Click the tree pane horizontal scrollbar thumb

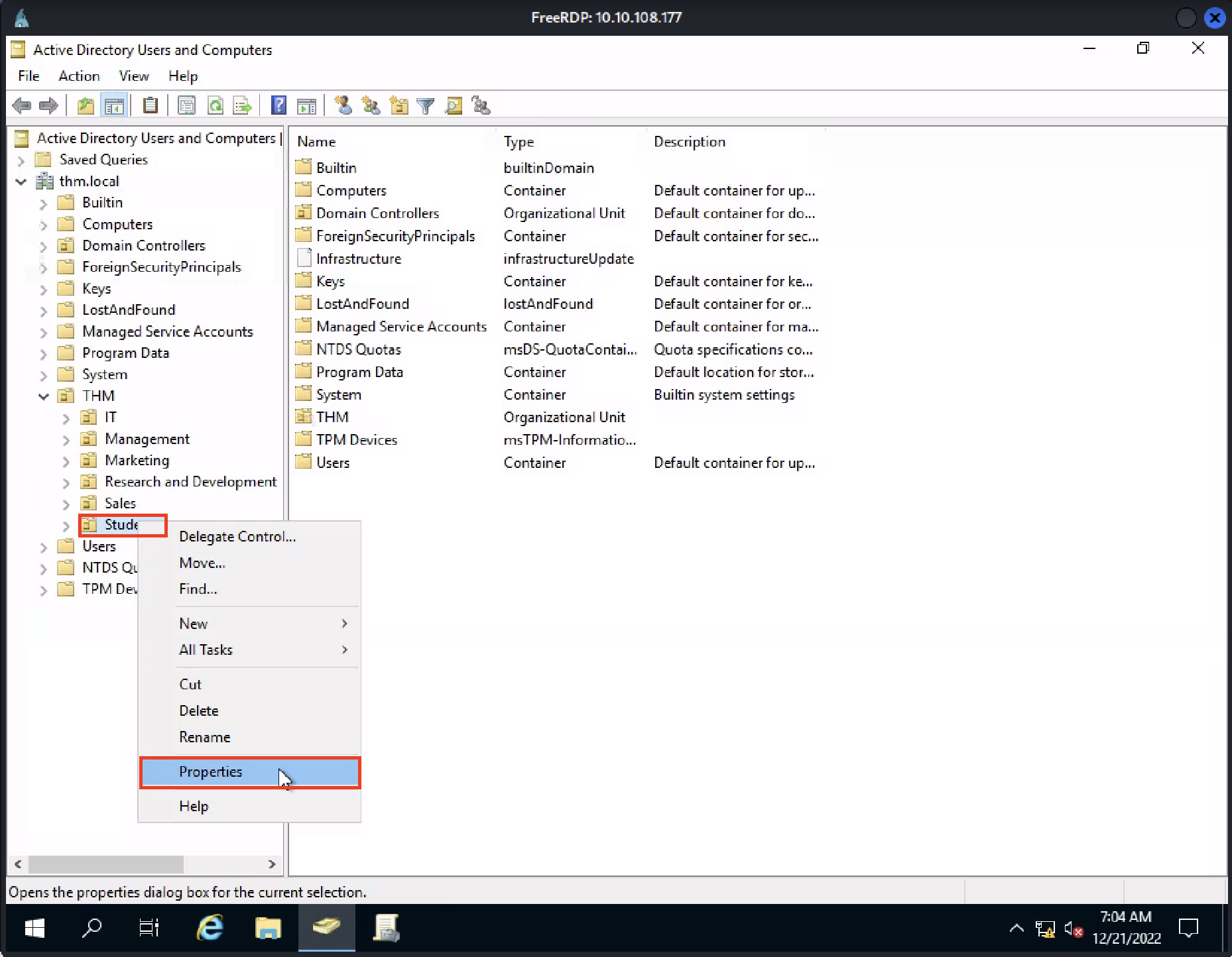point(106,864)
